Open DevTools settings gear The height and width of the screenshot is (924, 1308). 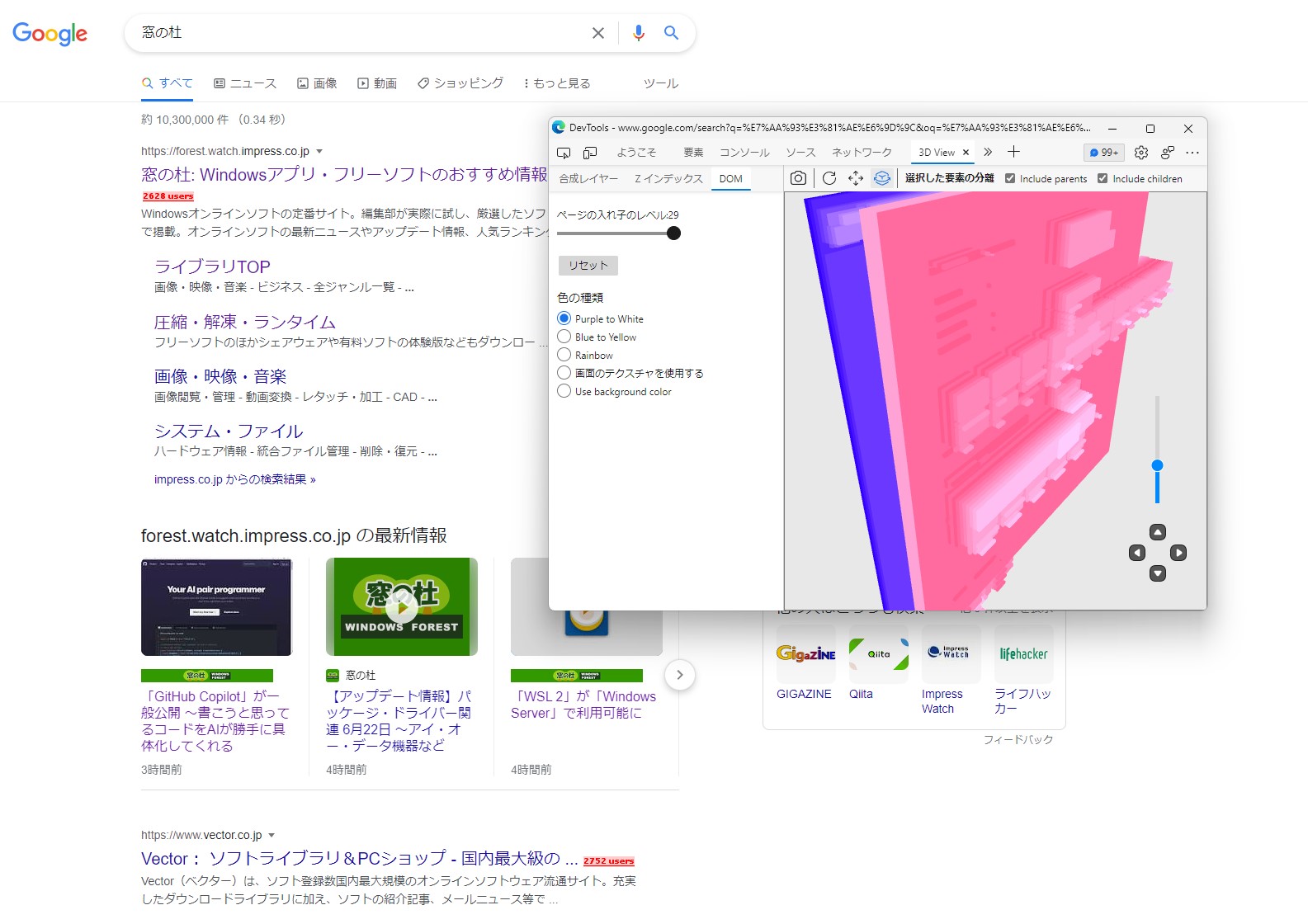(1141, 153)
